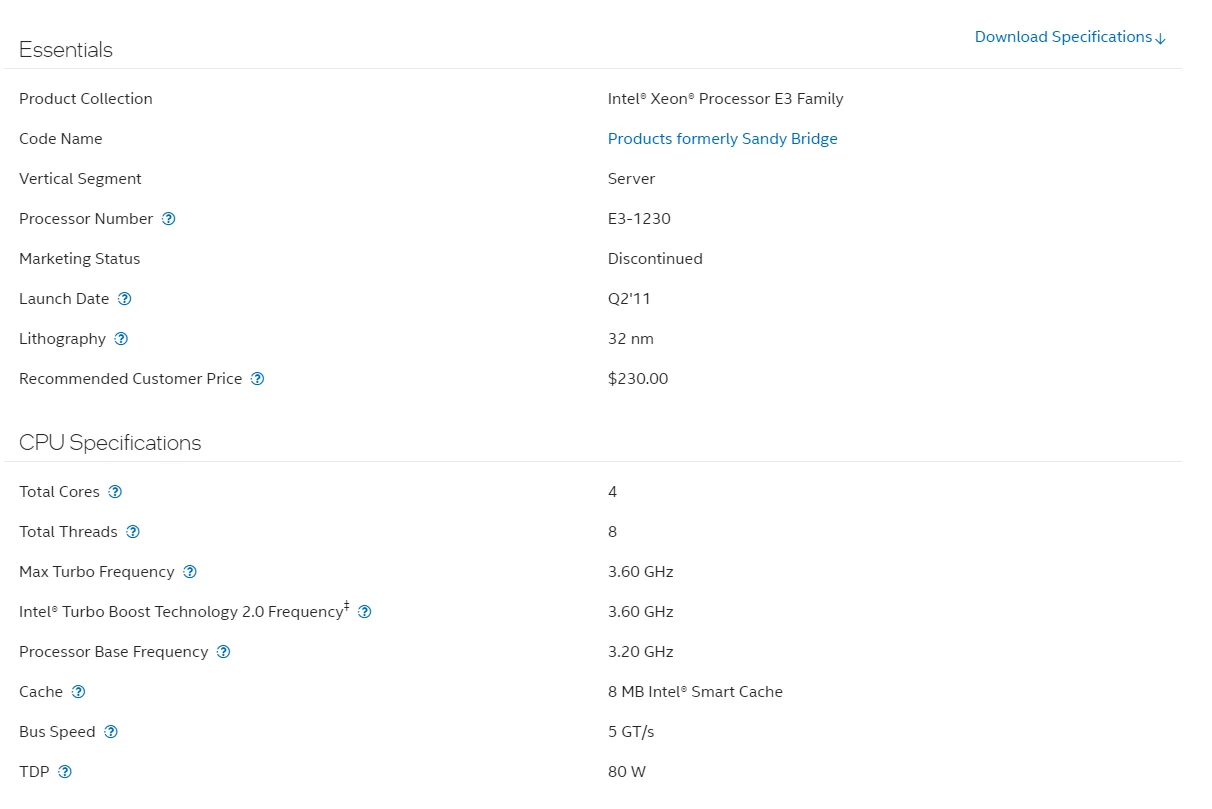Open Max Turbo Frequency info icon
Screen dimensions: 1212x809
pyautogui.click(x=190, y=572)
